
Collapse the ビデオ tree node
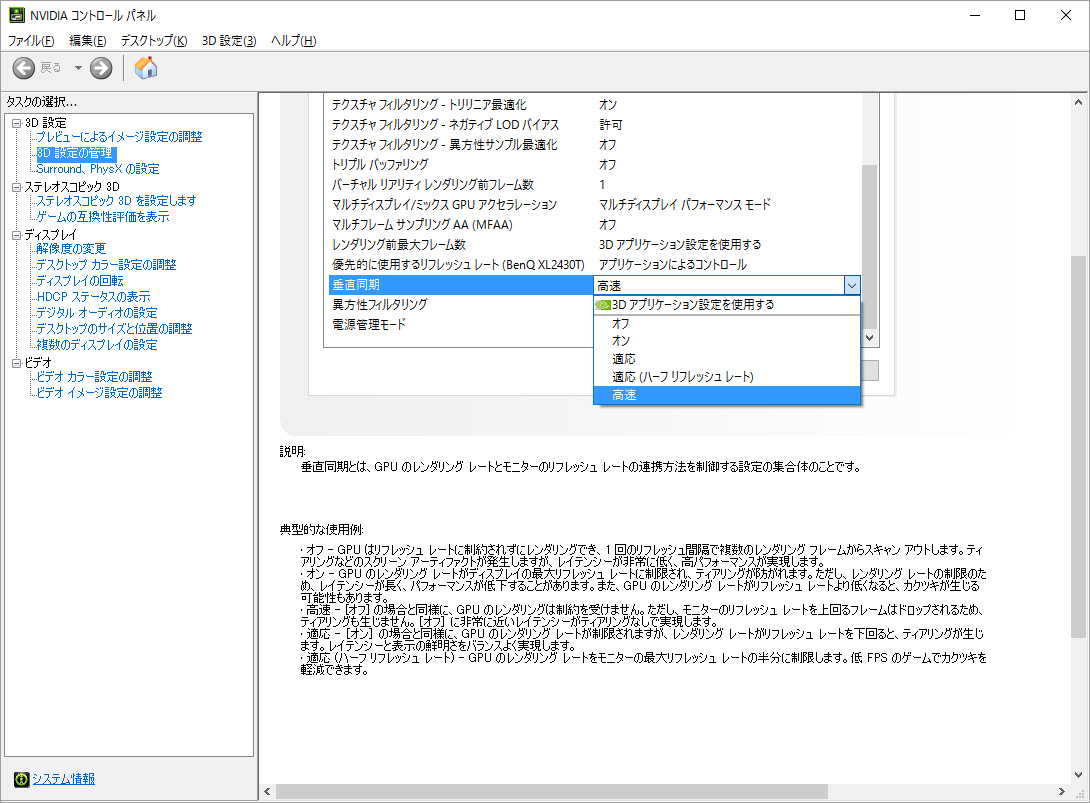point(17,363)
